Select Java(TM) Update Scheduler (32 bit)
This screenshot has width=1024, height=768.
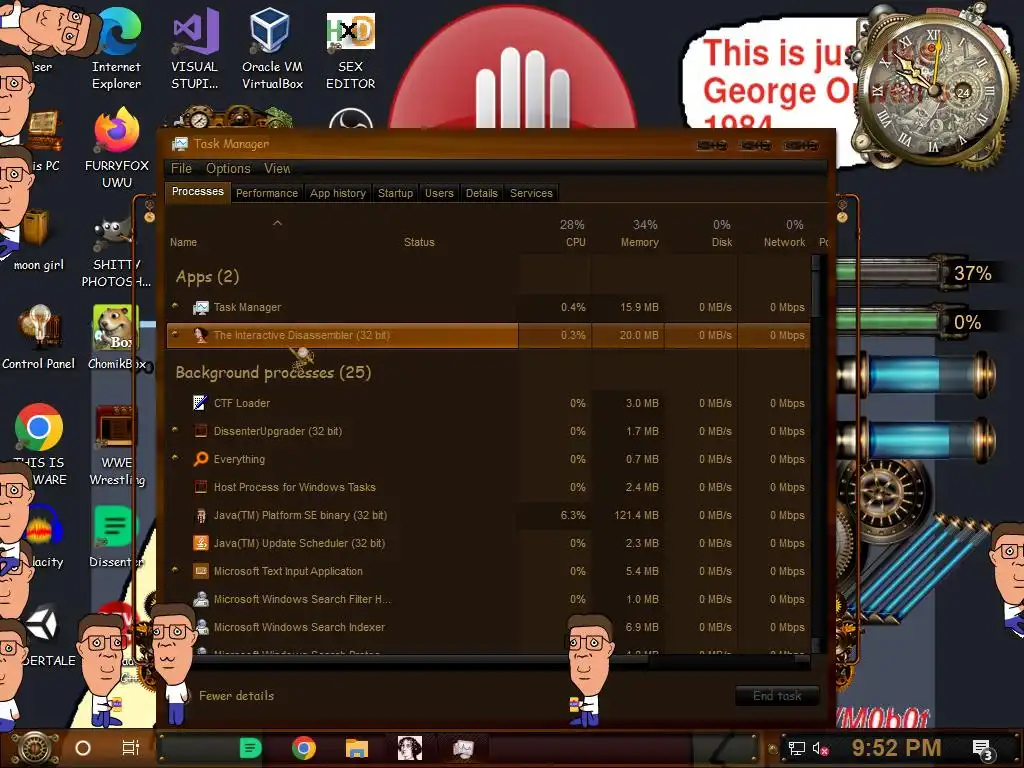click(488, 543)
